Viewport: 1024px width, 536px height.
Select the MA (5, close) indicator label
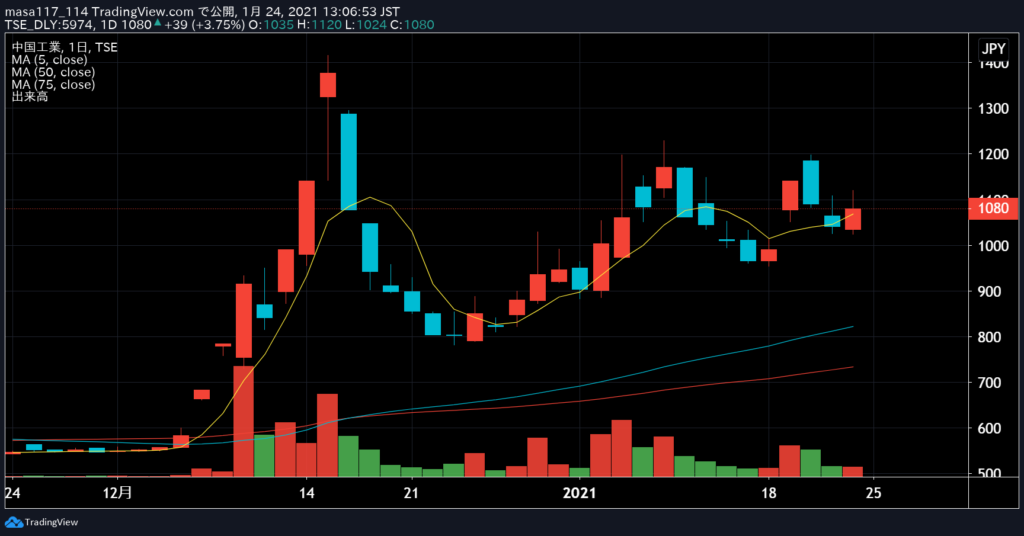click(x=49, y=59)
